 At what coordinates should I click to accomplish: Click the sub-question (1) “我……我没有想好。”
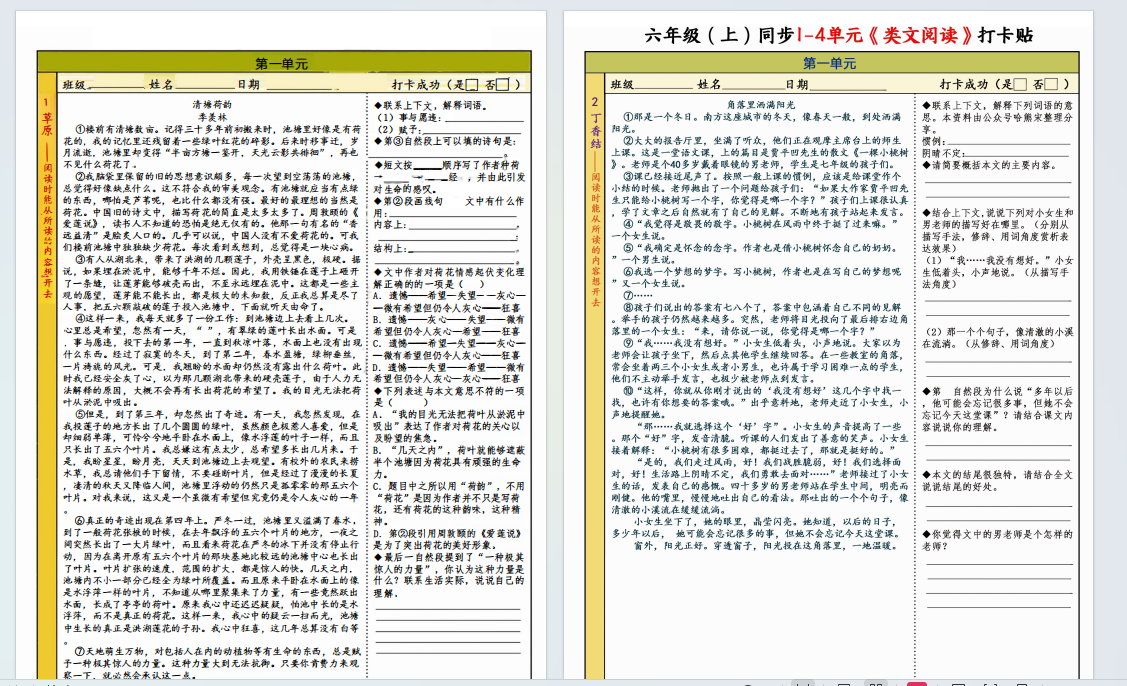point(998,273)
